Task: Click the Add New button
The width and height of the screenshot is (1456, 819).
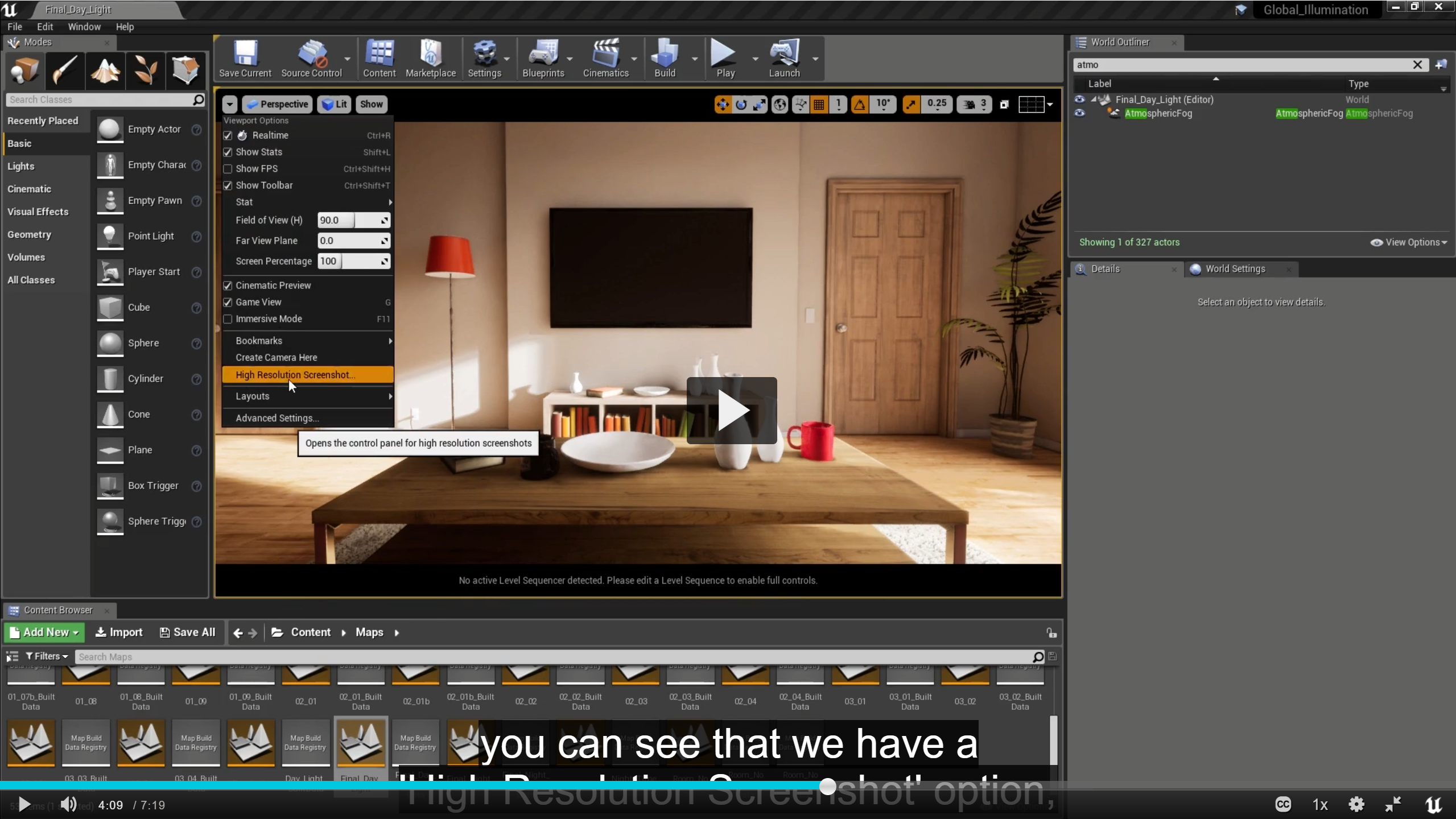Action: [44, 632]
